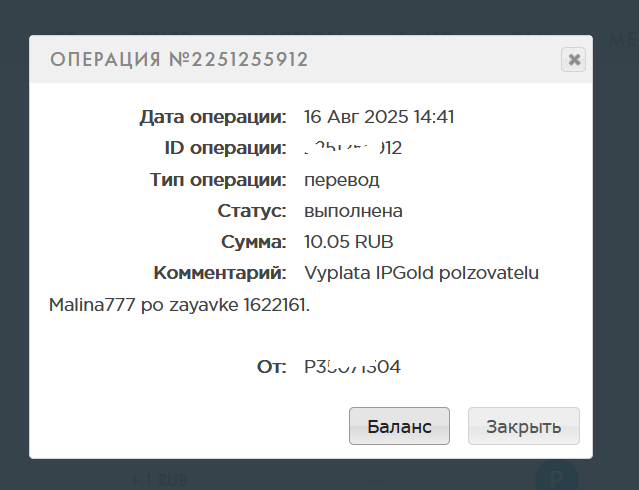639x490 pixels.
Task: Click the 1 RUB text below the dialog
Action: 161,481
